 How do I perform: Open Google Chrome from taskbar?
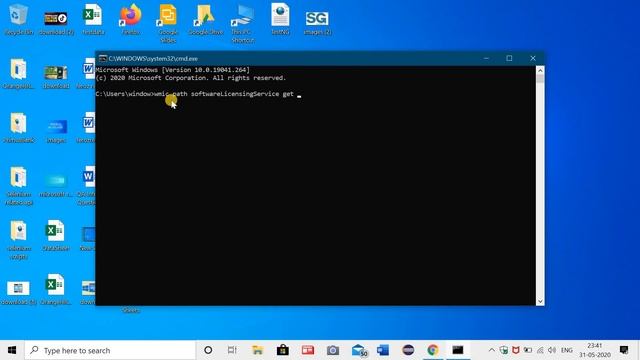433,350
